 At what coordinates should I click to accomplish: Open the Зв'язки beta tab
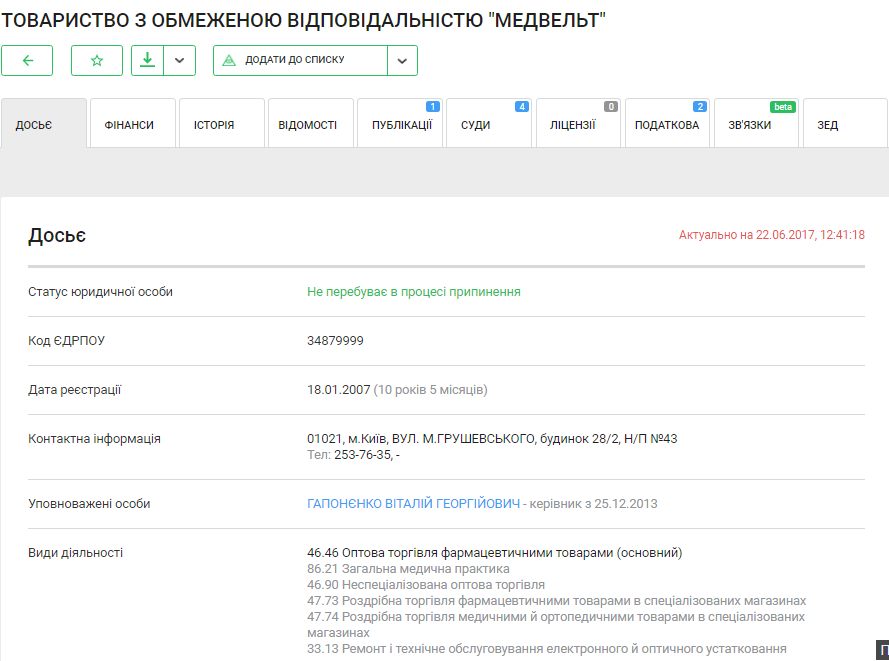tap(749, 125)
